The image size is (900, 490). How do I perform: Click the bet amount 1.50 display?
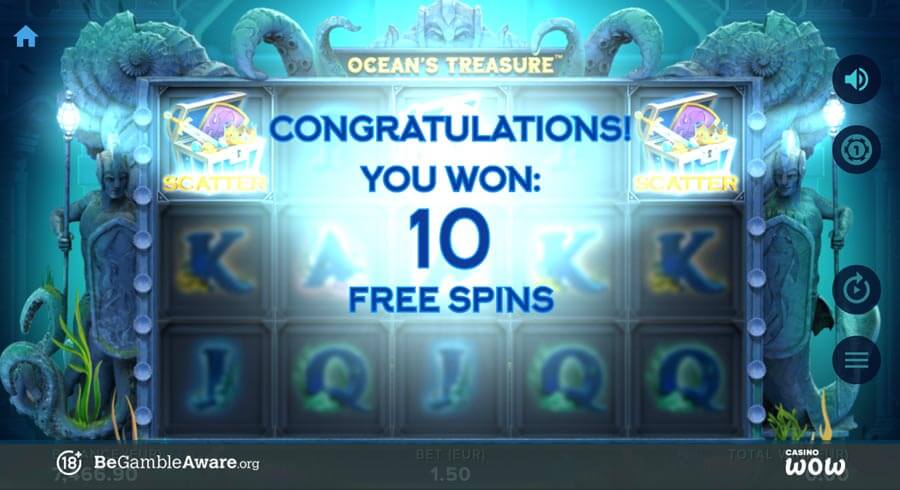click(x=451, y=475)
